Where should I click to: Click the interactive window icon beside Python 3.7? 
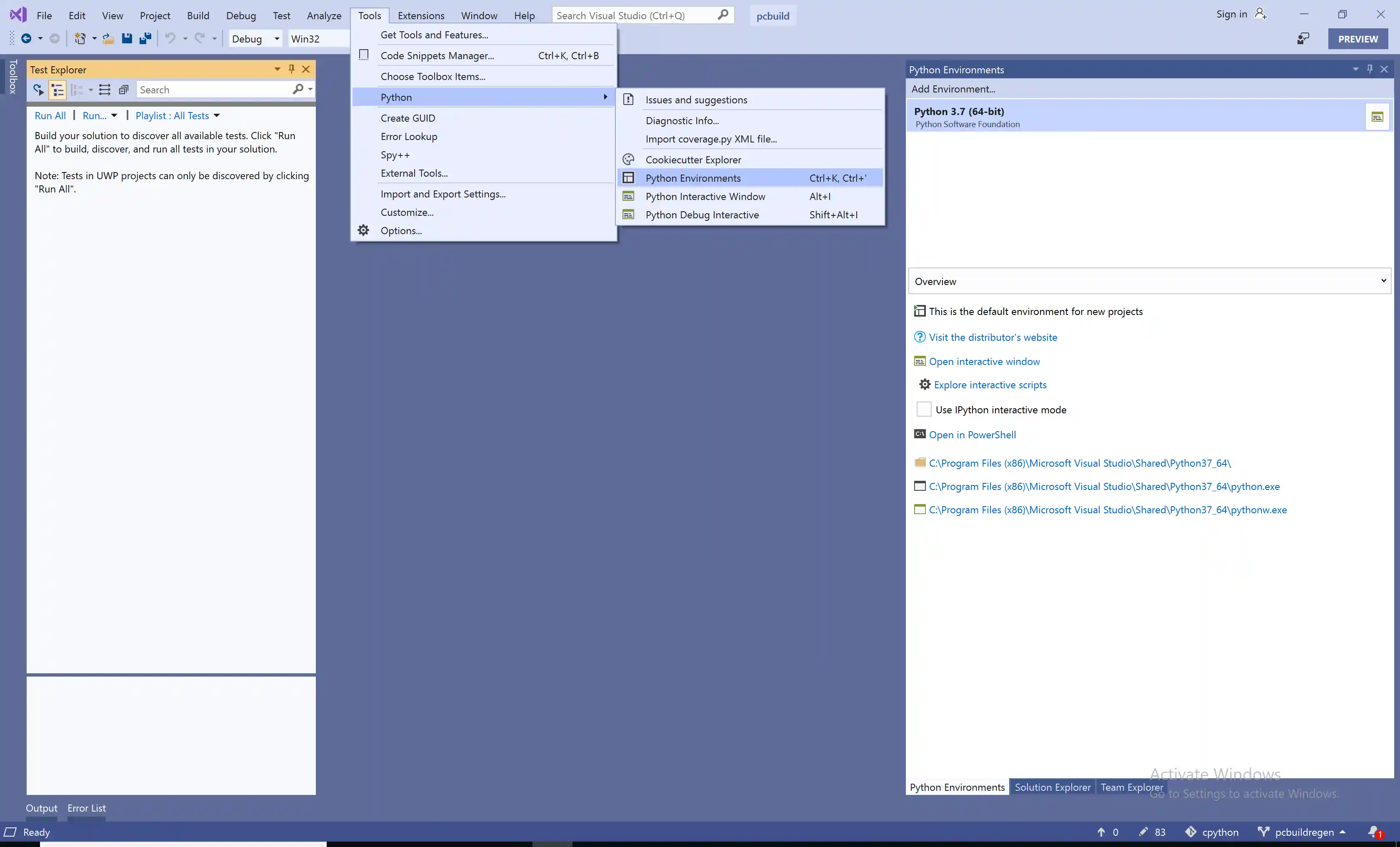coord(1377,117)
